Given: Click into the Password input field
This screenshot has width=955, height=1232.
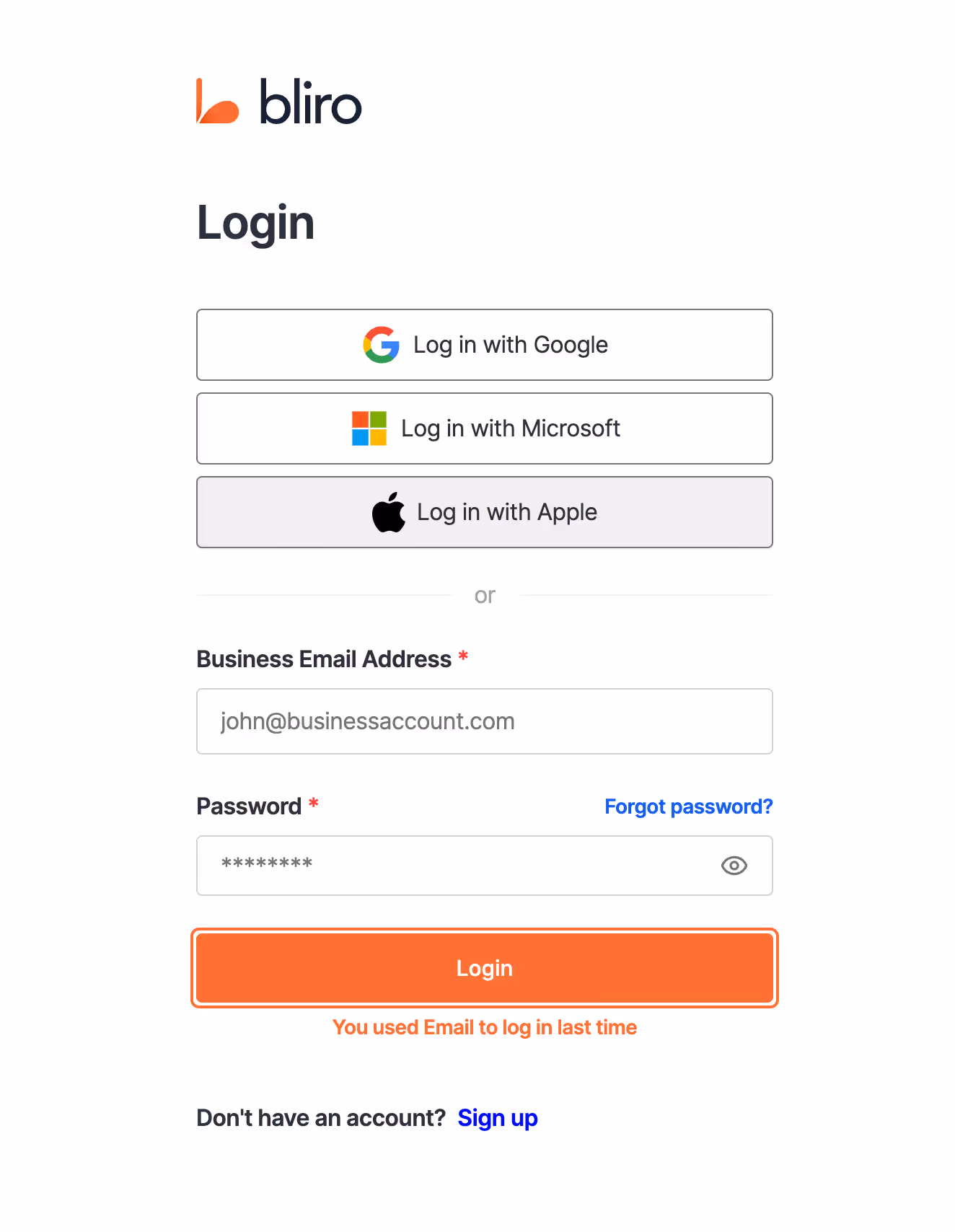Looking at the screenshot, I should [x=485, y=866].
